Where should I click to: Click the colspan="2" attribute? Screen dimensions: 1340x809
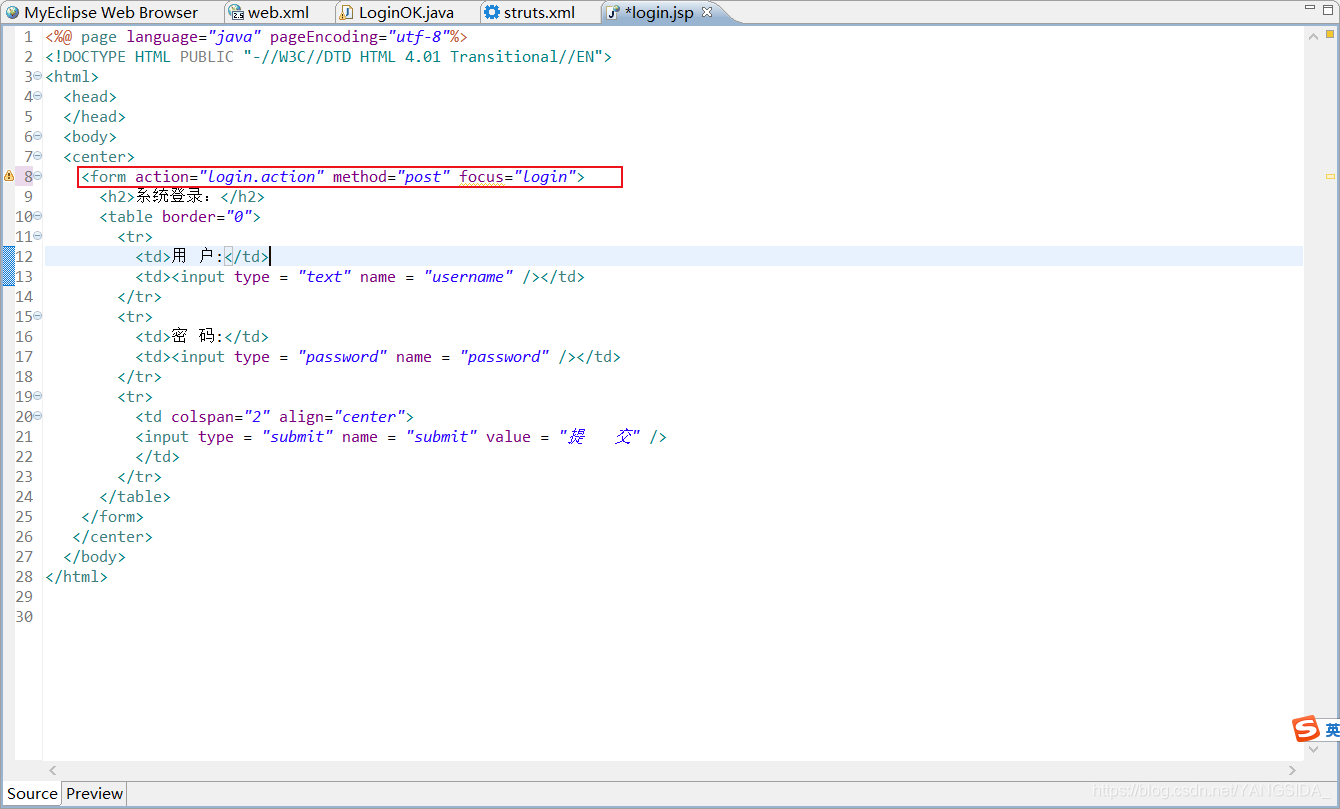pyautogui.click(x=220, y=417)
